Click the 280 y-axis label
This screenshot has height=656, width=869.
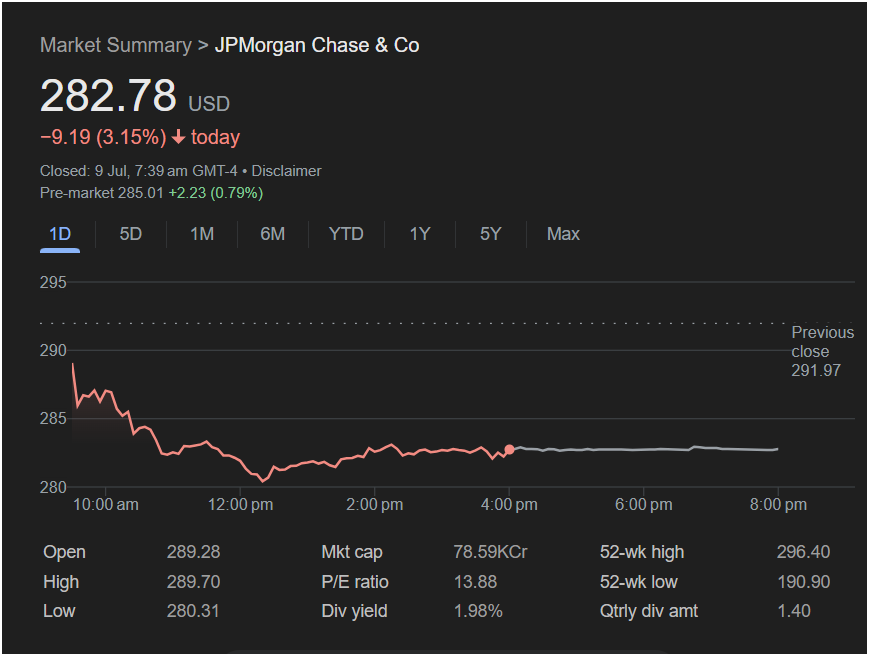[x=53, y=487]
